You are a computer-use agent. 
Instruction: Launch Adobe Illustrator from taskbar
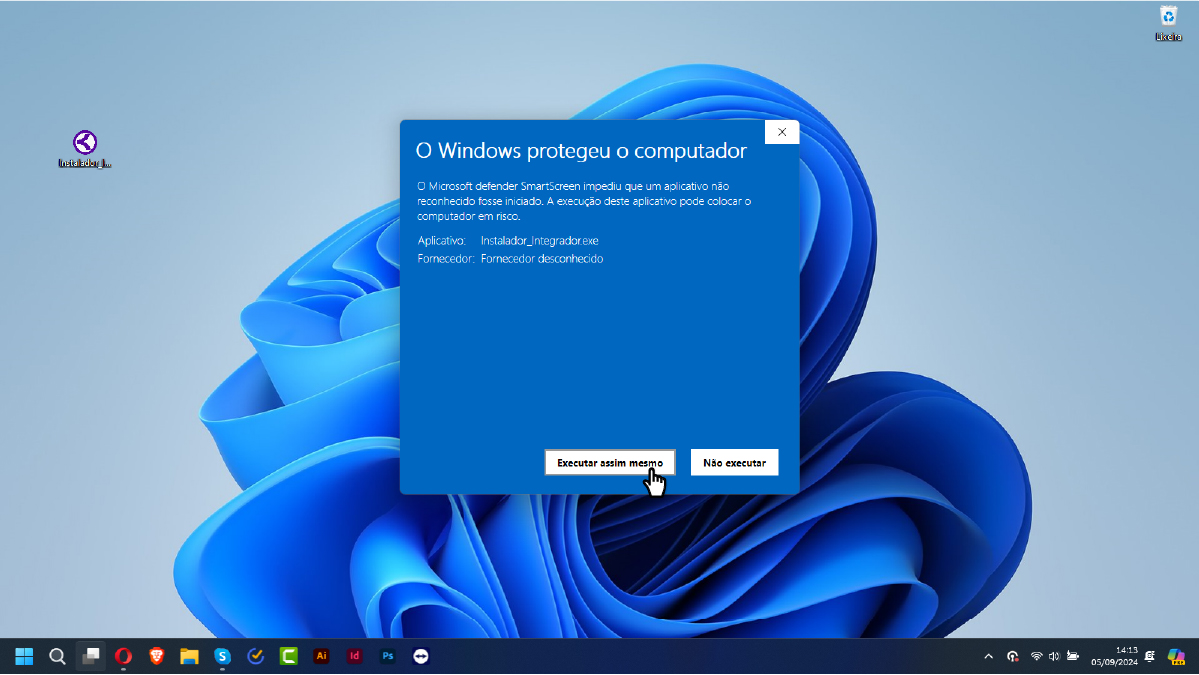(322, 656)
